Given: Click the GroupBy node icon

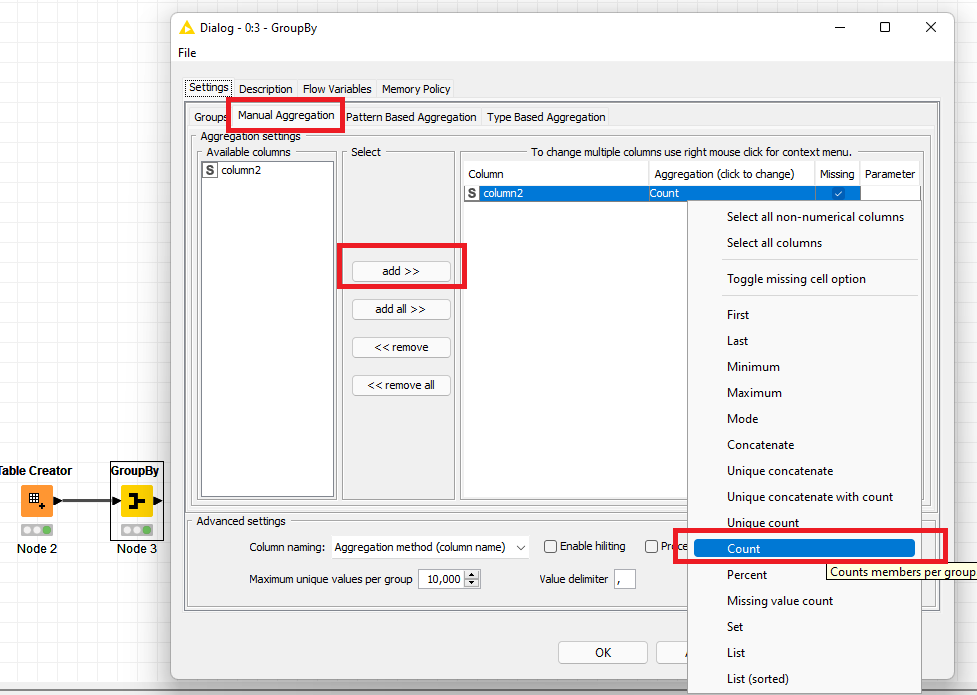Looking at the screenshot, I should point(136,501).
